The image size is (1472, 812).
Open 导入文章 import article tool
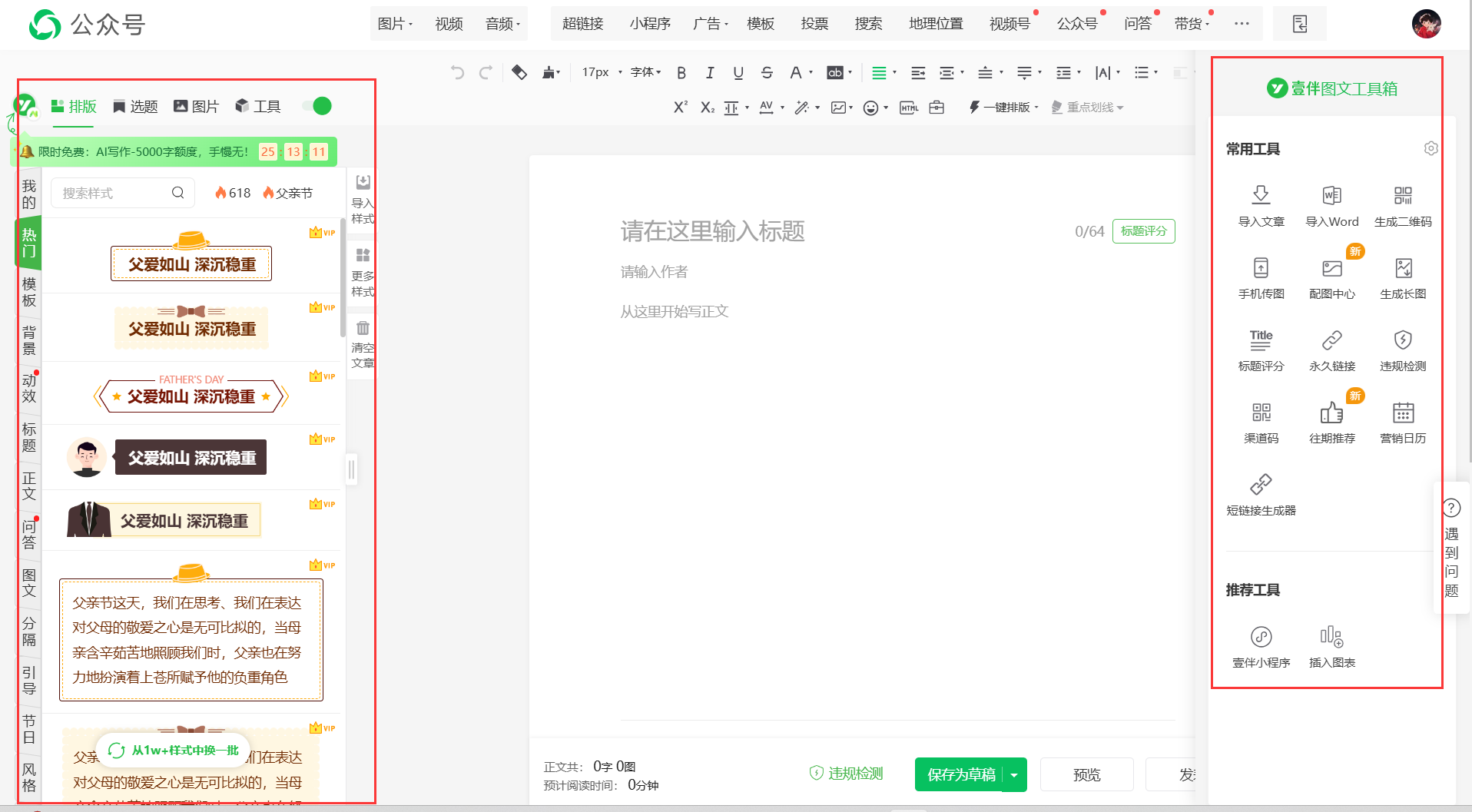click(1261, 206)
